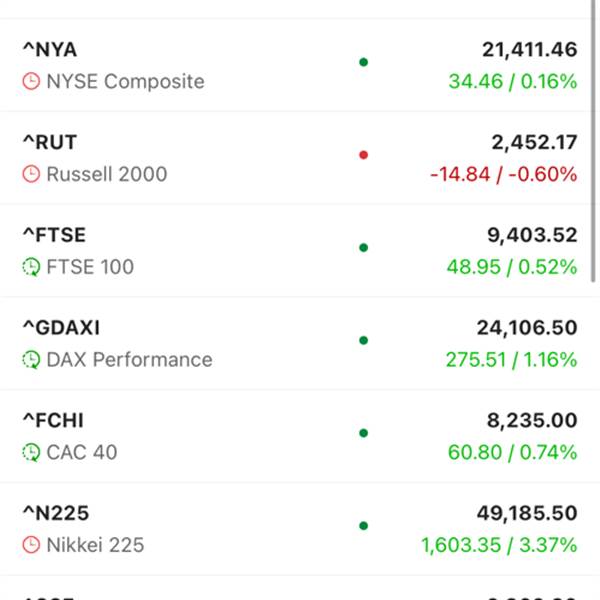The image size is (600, 600).
Task: Select the CAC 40 index name
Action: (x=81, y=452)
